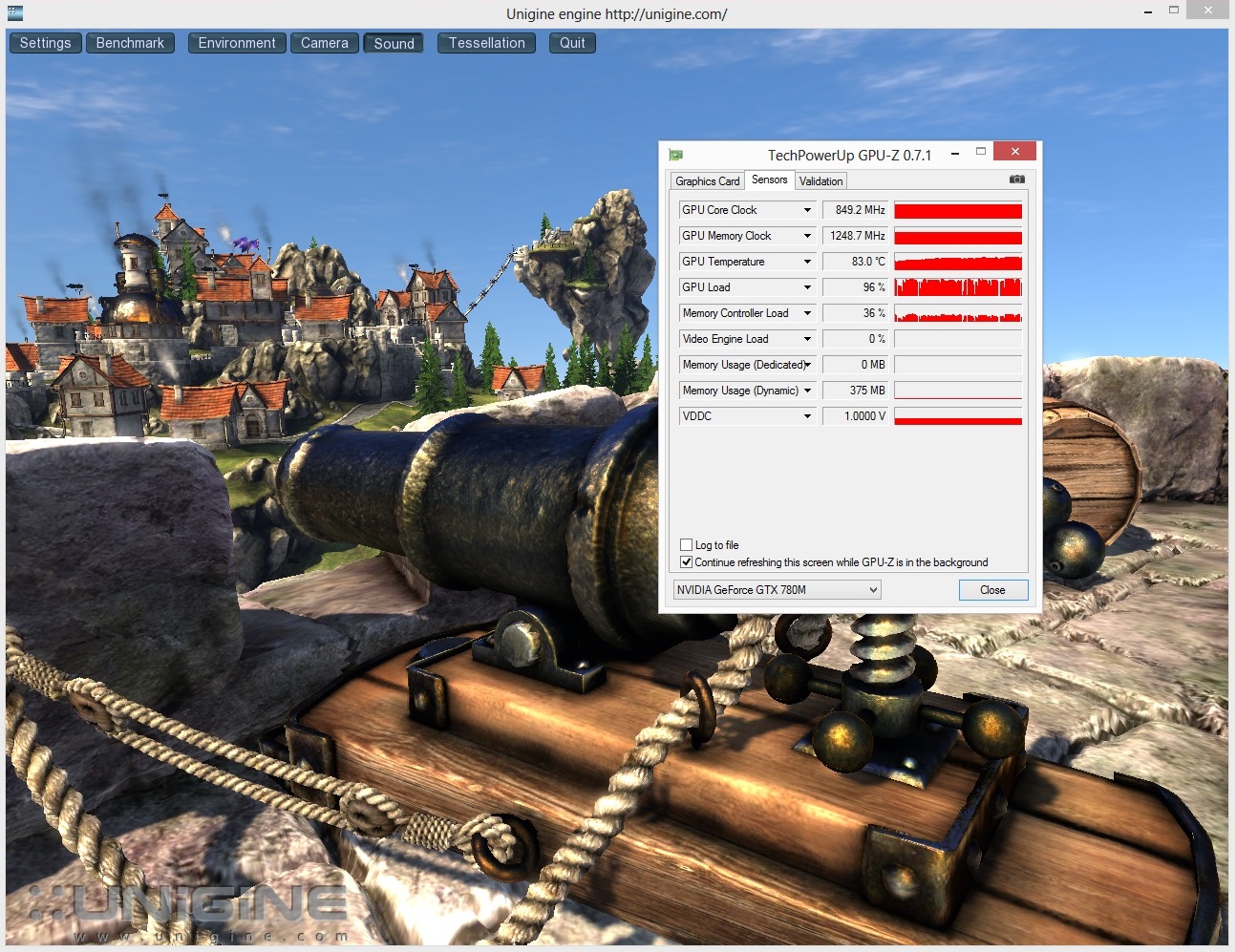The width and height of the screenshot is (1236, 952).
Task: Click the 36 % memory controller value
Action: 856,313
